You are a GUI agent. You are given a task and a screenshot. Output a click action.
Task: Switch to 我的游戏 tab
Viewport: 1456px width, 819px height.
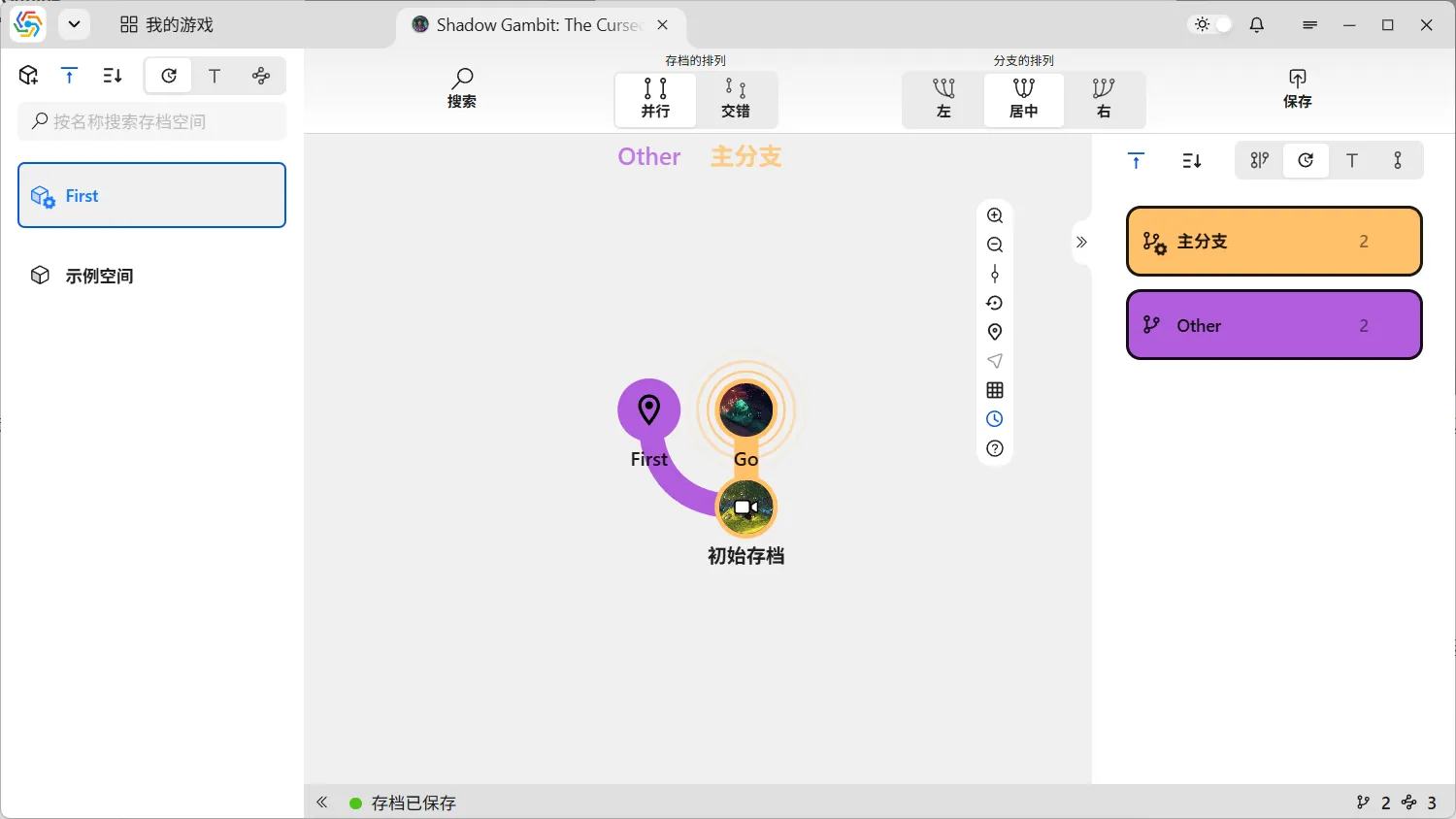167,25
